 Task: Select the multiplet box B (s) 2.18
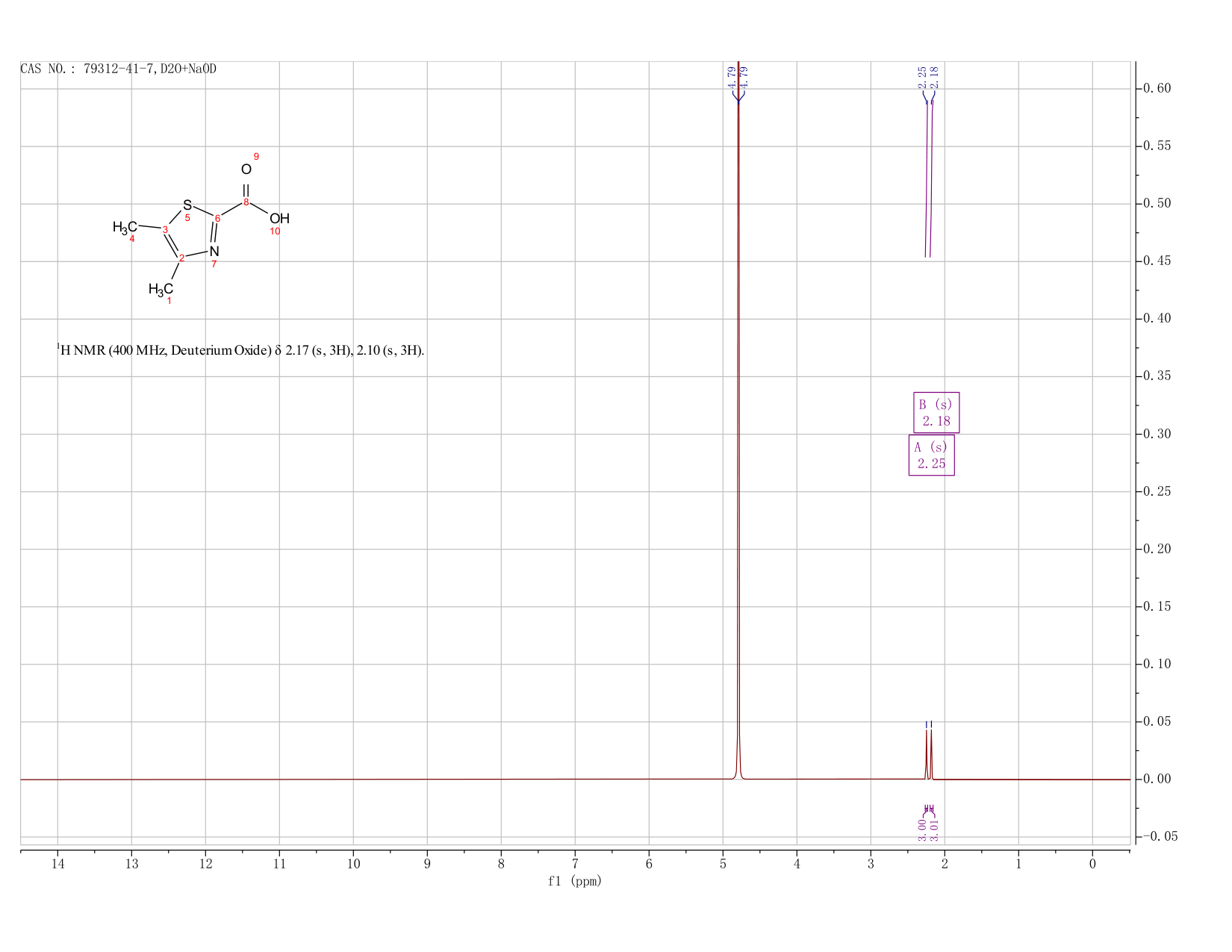[x=936, y=413]
